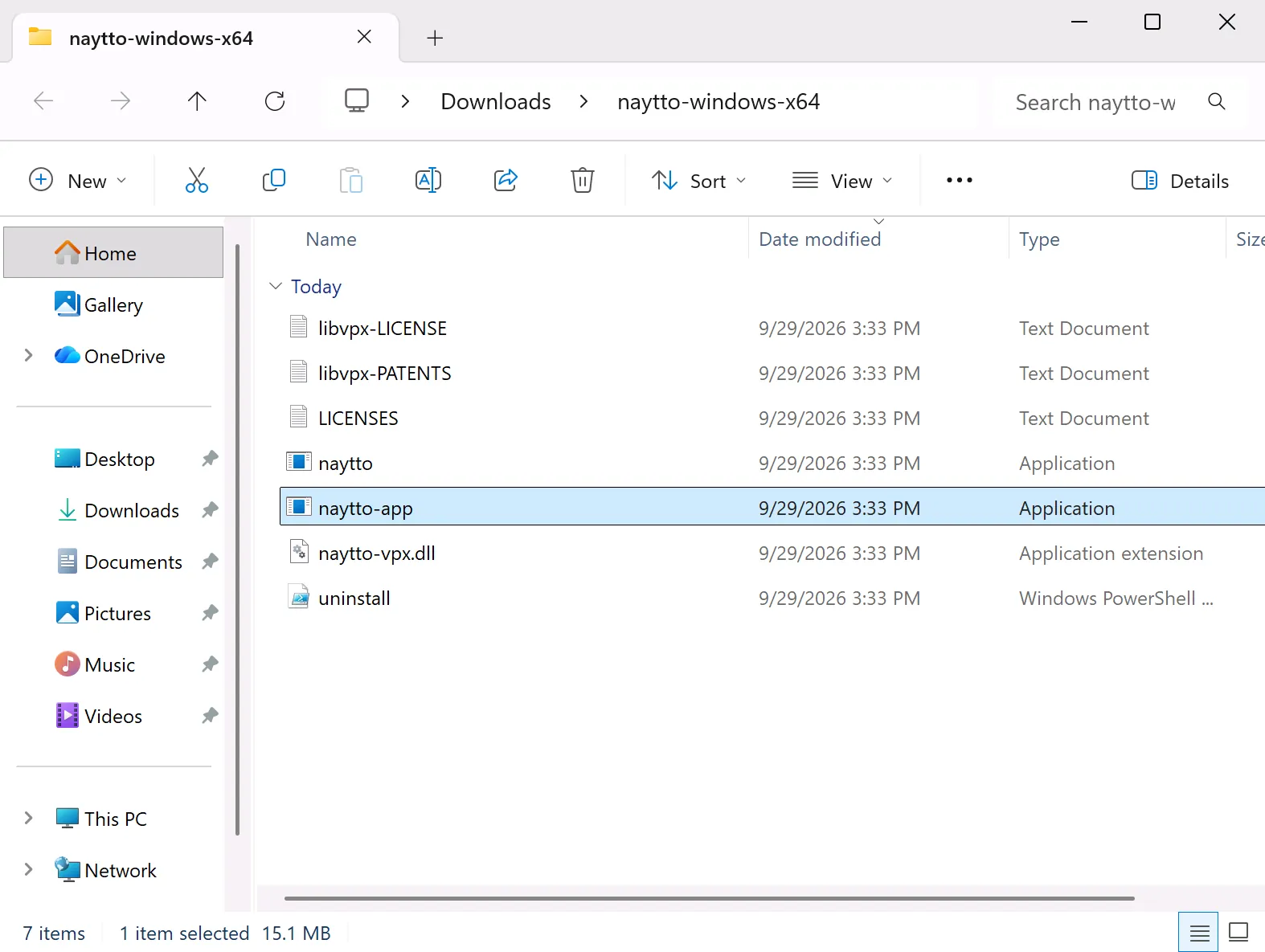
Task: Collapse the Today group
Action: (x=276, y=286)
